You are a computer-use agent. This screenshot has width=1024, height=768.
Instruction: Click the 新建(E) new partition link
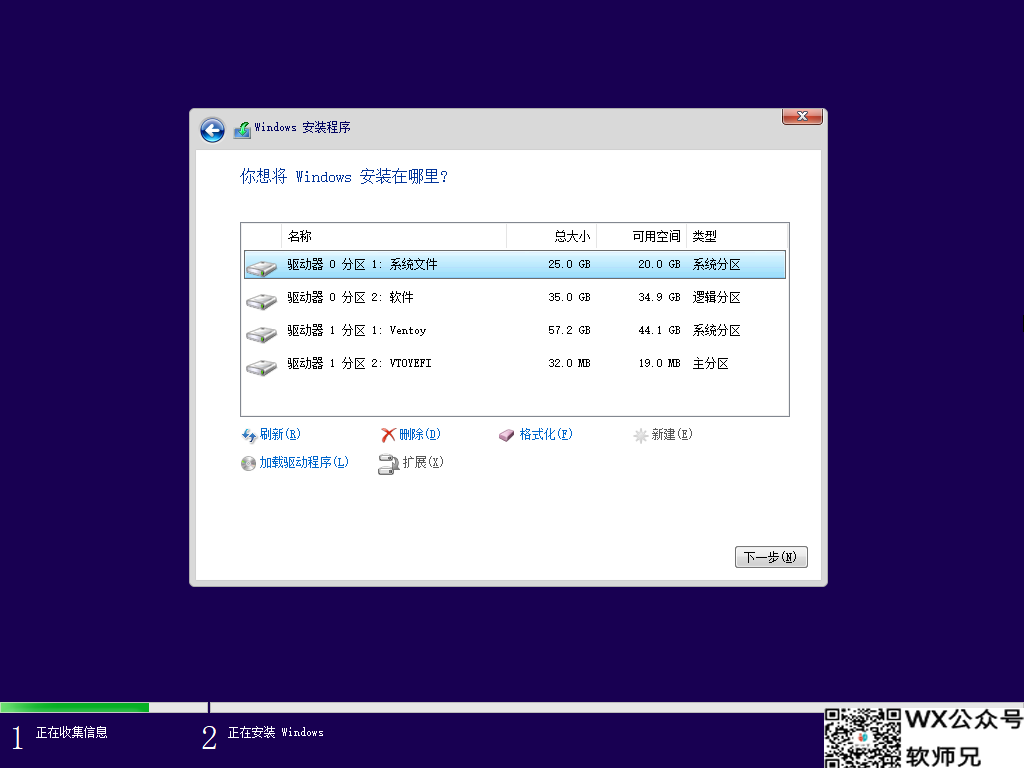[672, 434]
